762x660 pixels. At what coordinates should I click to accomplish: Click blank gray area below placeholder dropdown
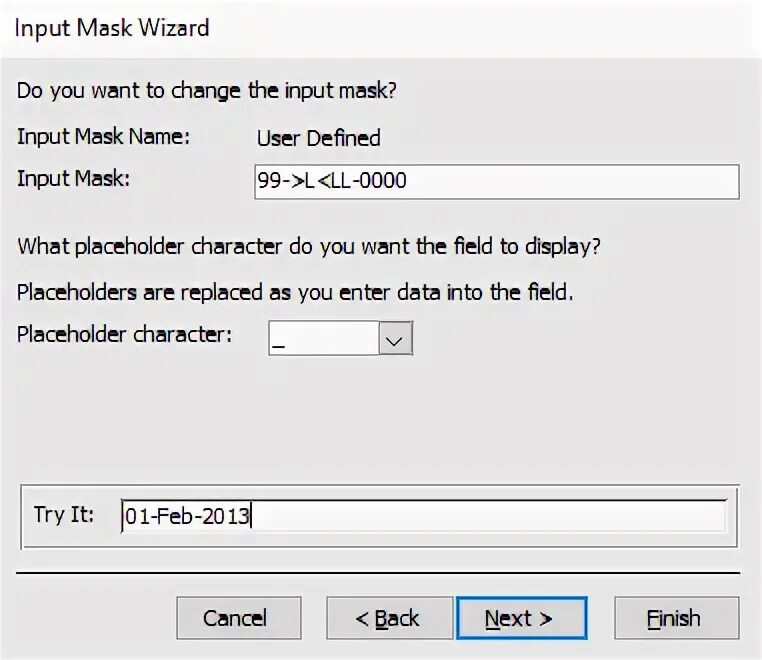(x=381, y=418)
